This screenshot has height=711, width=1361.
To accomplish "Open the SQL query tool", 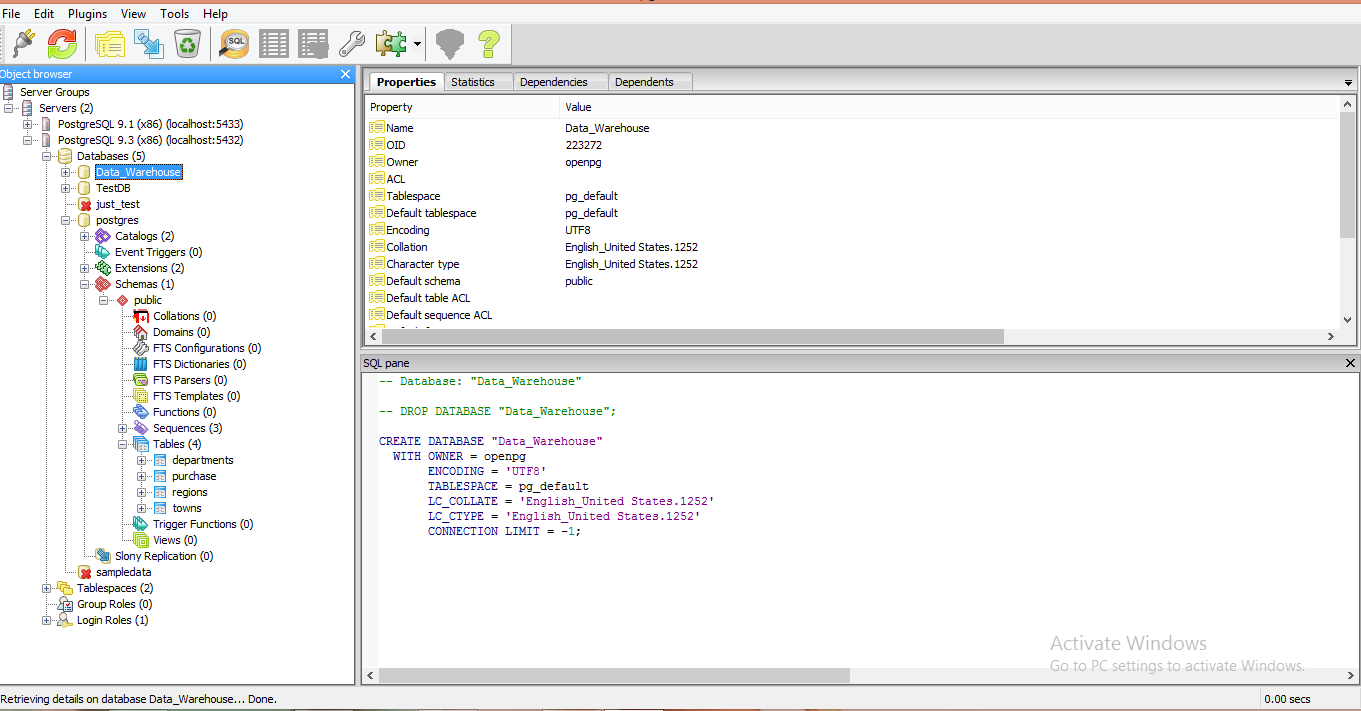I will (234, 43).
